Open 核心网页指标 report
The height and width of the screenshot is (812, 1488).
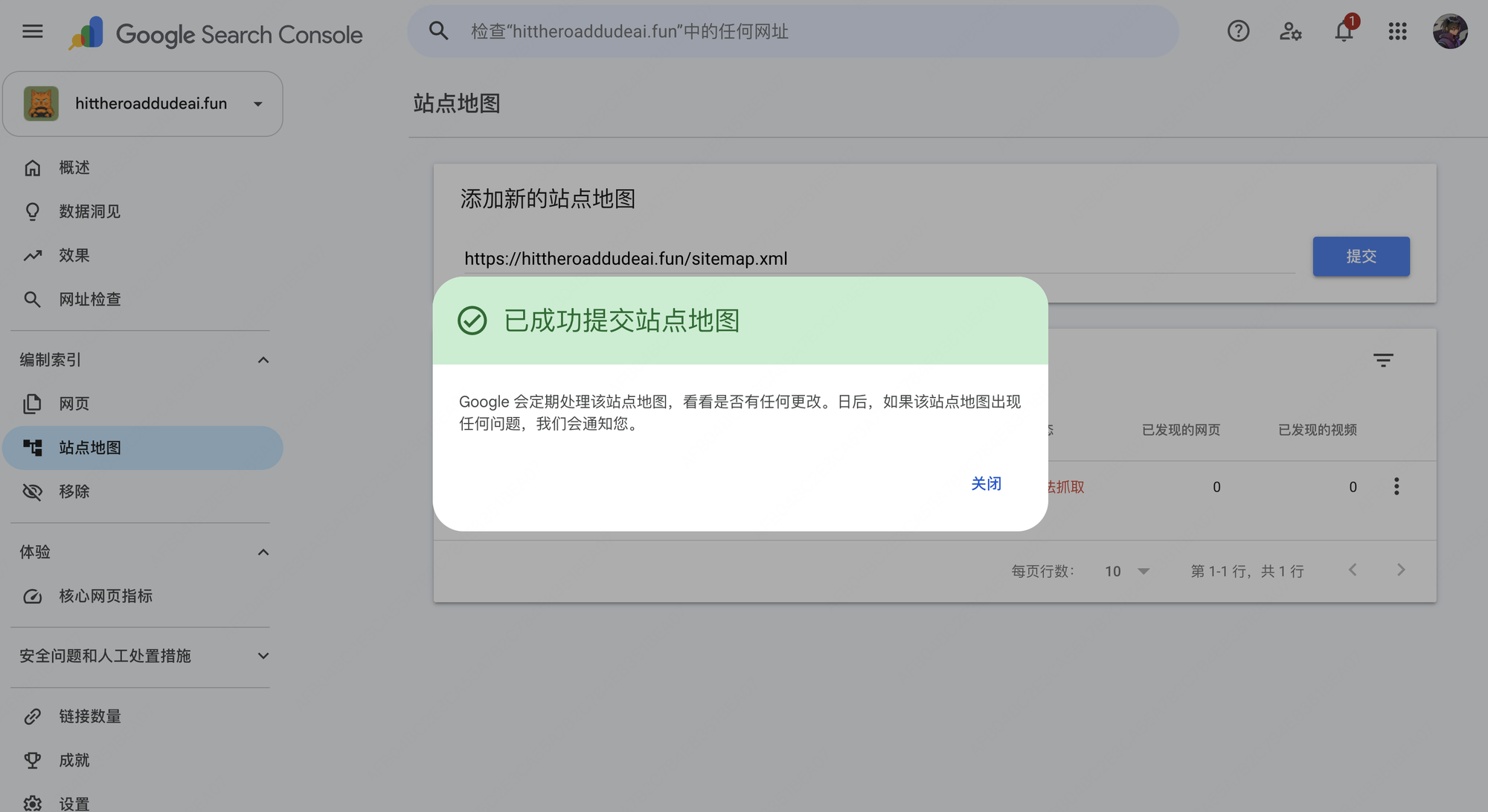141,596
